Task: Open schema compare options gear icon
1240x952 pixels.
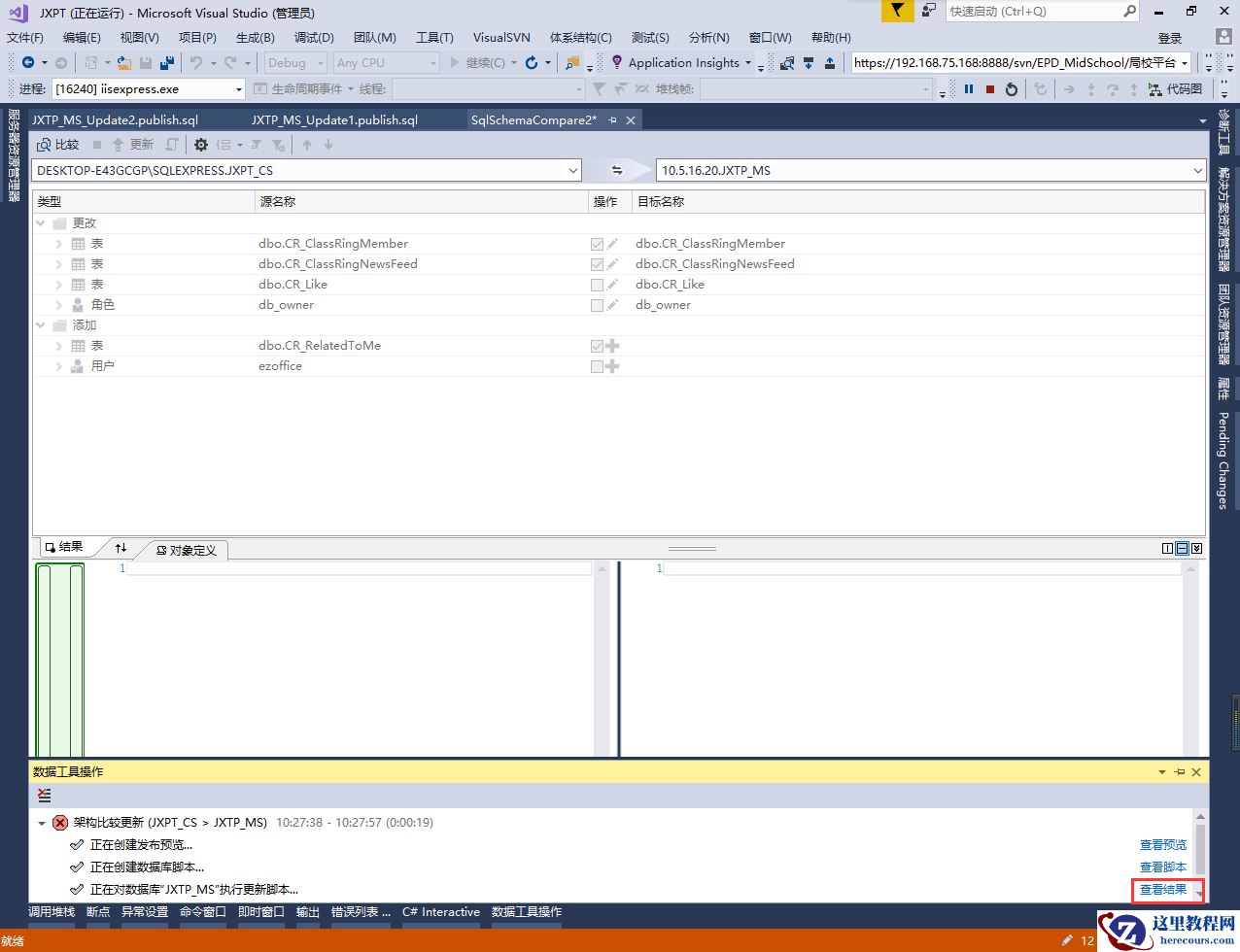Action: pyautogui.click(x=201, y=145)
